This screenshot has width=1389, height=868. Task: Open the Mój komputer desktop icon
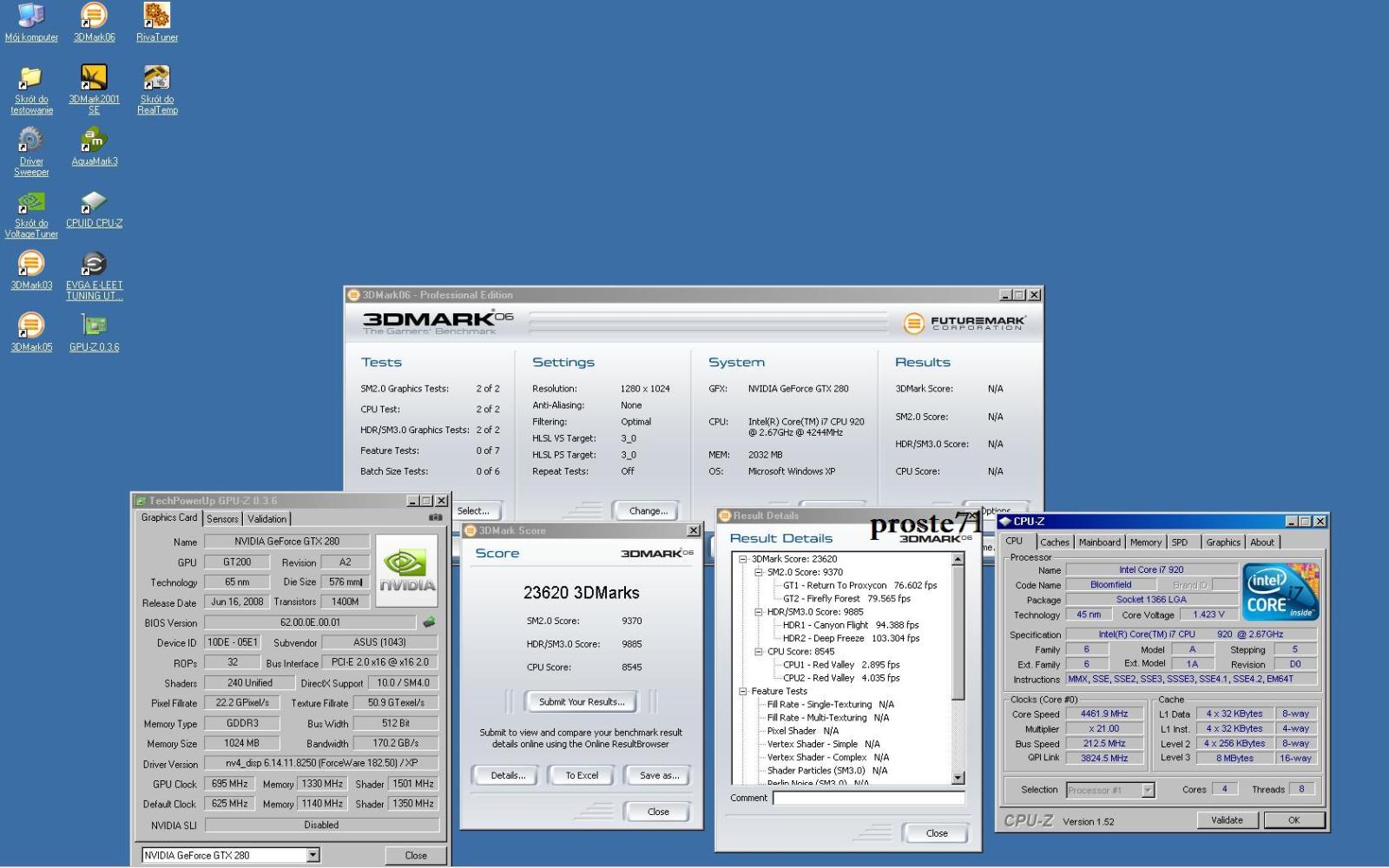pos(31,23)
